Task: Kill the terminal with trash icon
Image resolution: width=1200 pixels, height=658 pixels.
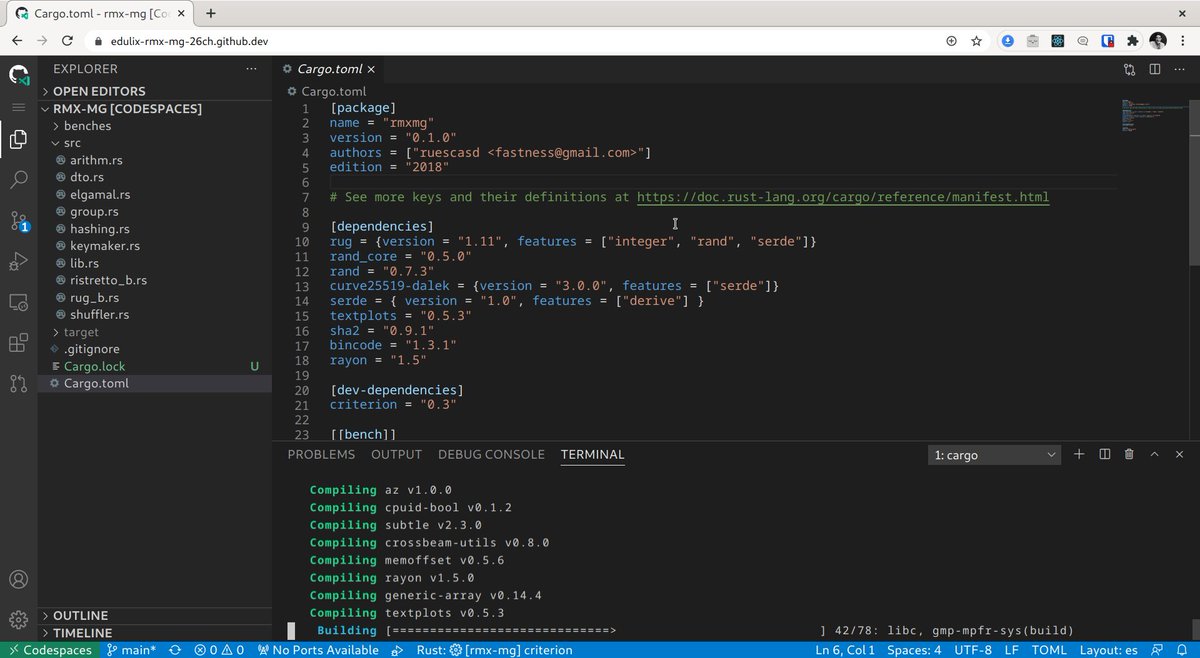Action: pyautogui.click(x=1129, y=454)
